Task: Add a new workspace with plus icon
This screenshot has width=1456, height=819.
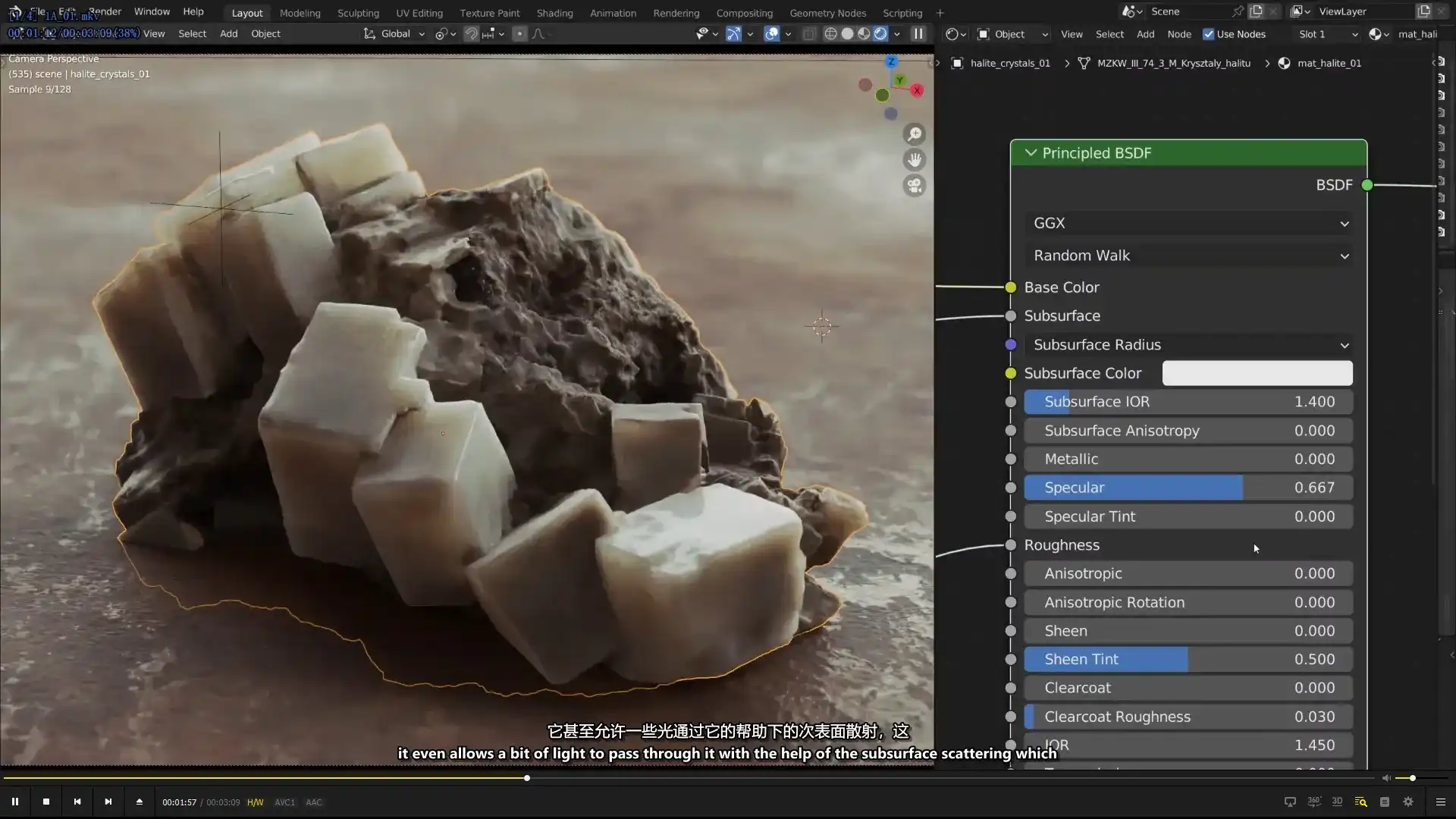Action: click(940, 13)
